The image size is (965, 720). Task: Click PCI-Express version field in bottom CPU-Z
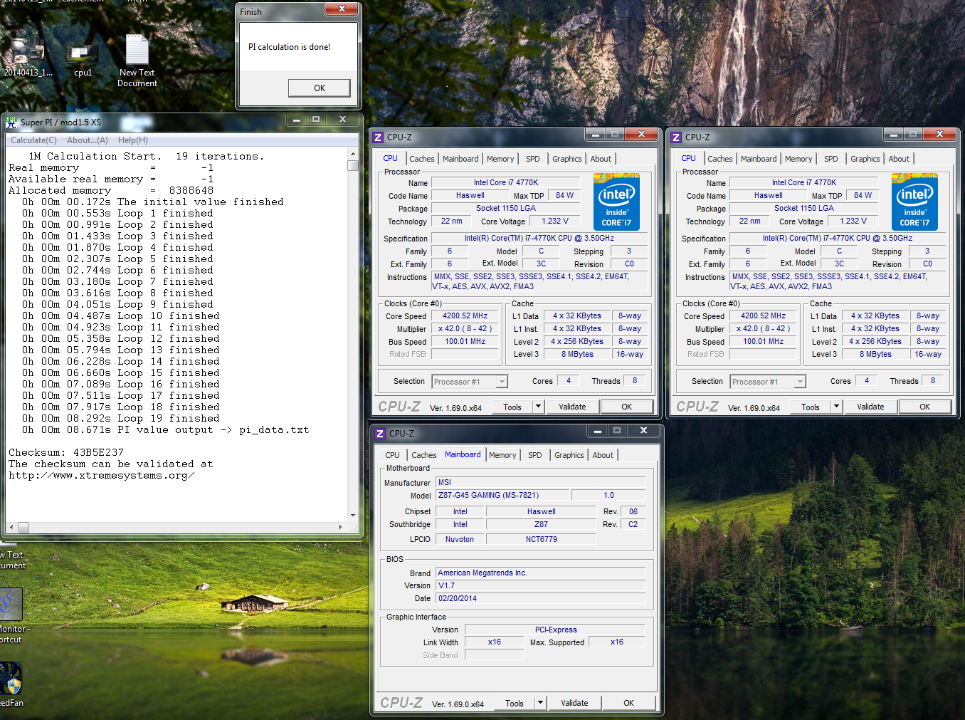[555, 630]
